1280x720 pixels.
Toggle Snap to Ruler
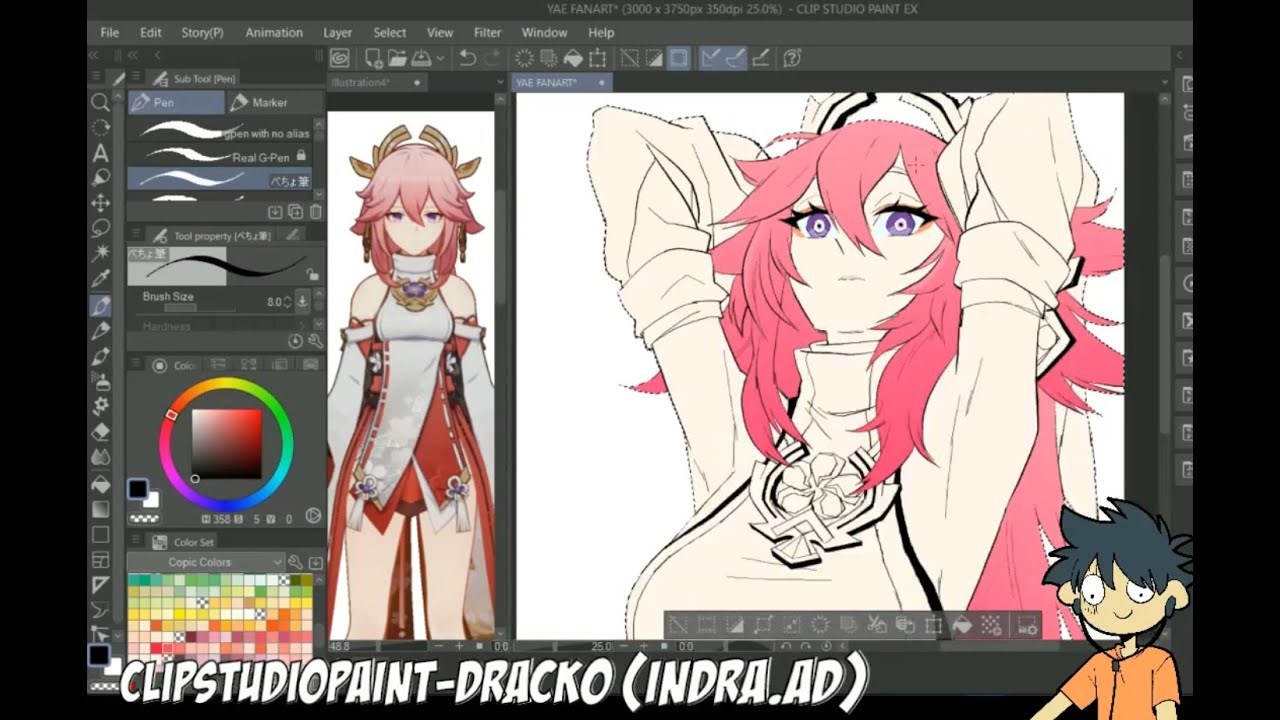pyautogui.click(x=710, y=58)
